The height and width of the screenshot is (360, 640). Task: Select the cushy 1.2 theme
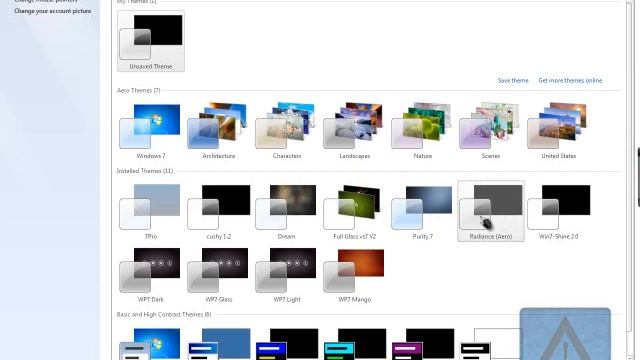[x=218, y=211]
